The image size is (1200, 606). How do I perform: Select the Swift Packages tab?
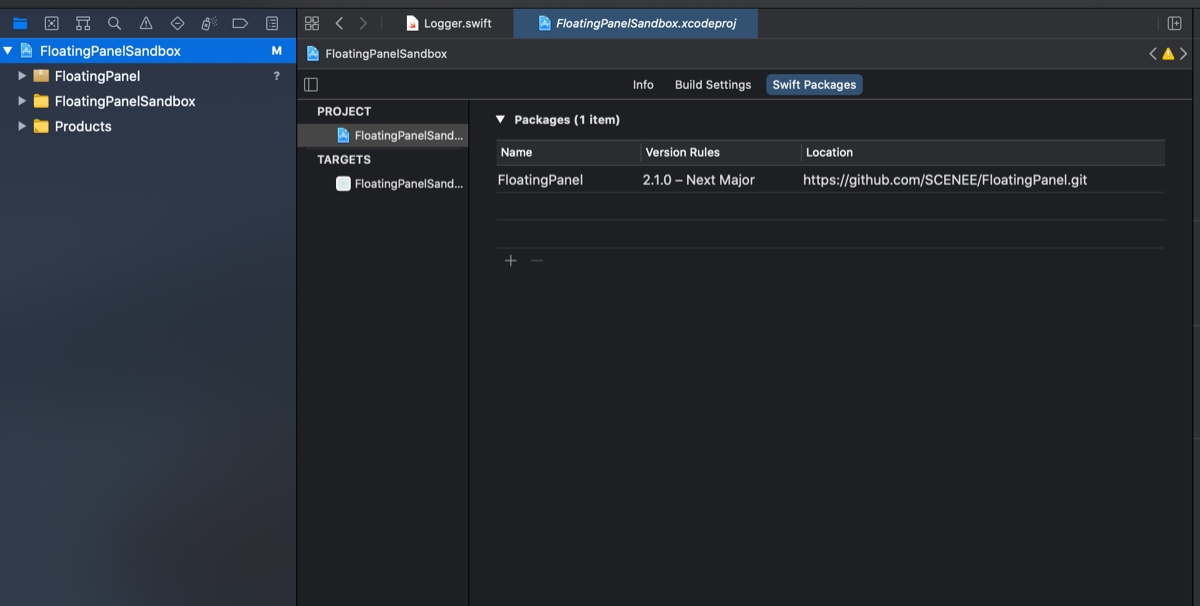814,85
